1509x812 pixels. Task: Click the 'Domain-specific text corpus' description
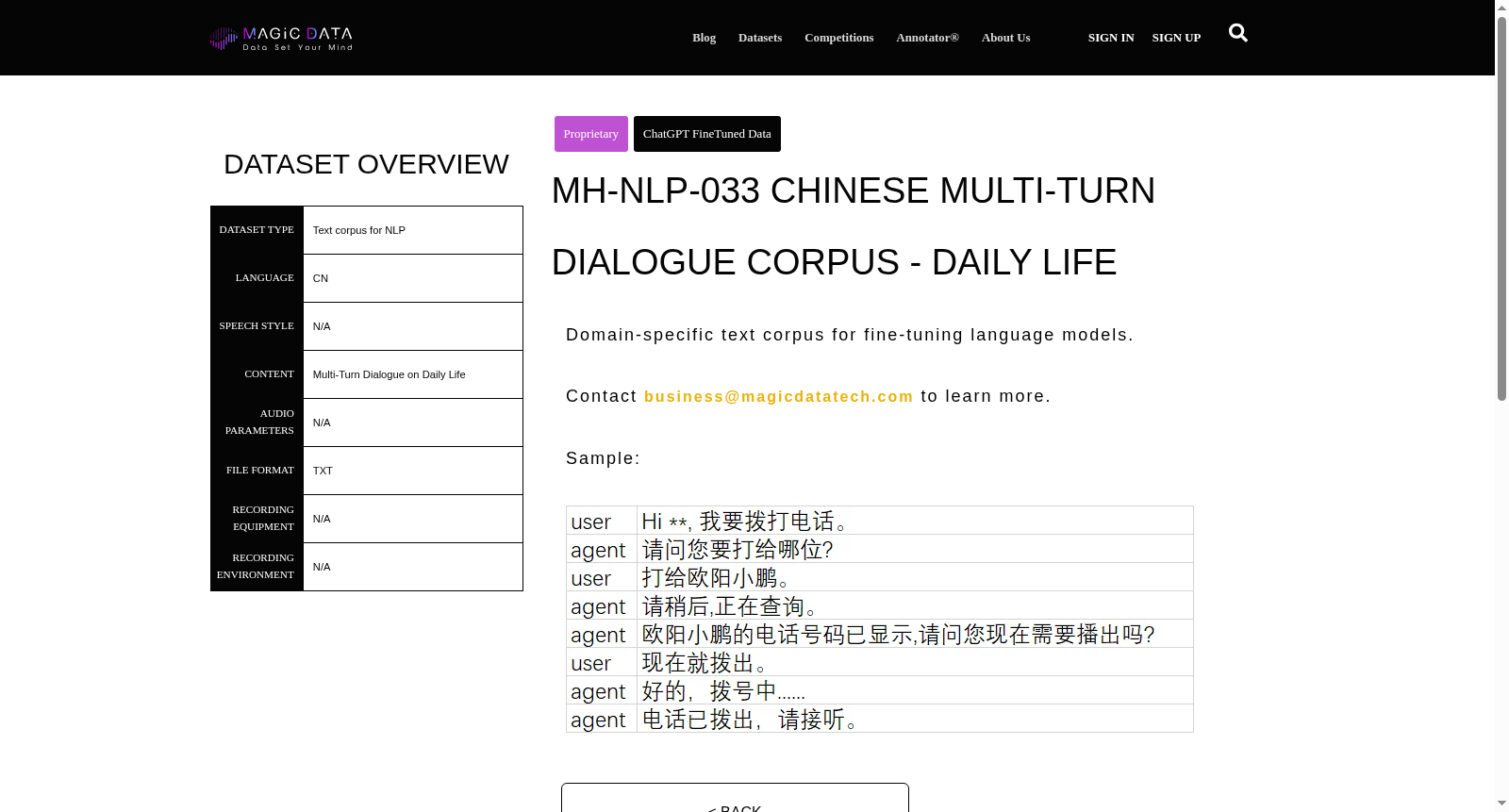(850, 335)
